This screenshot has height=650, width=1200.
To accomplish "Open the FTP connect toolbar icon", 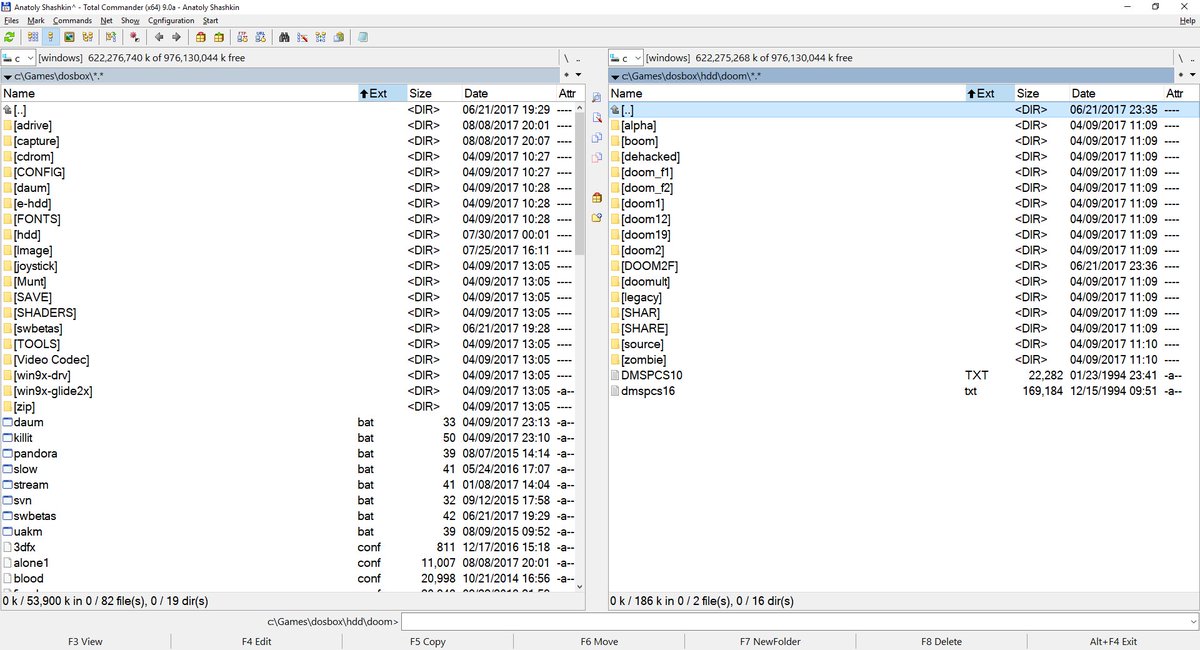I will (243, 37).
